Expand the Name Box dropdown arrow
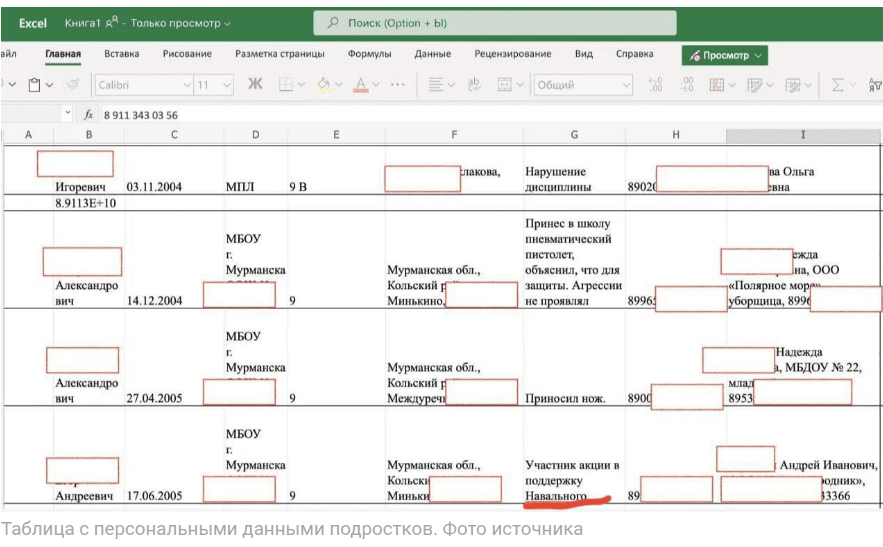The width and height of the screenshot is (883, 547). tap(67, 115)
